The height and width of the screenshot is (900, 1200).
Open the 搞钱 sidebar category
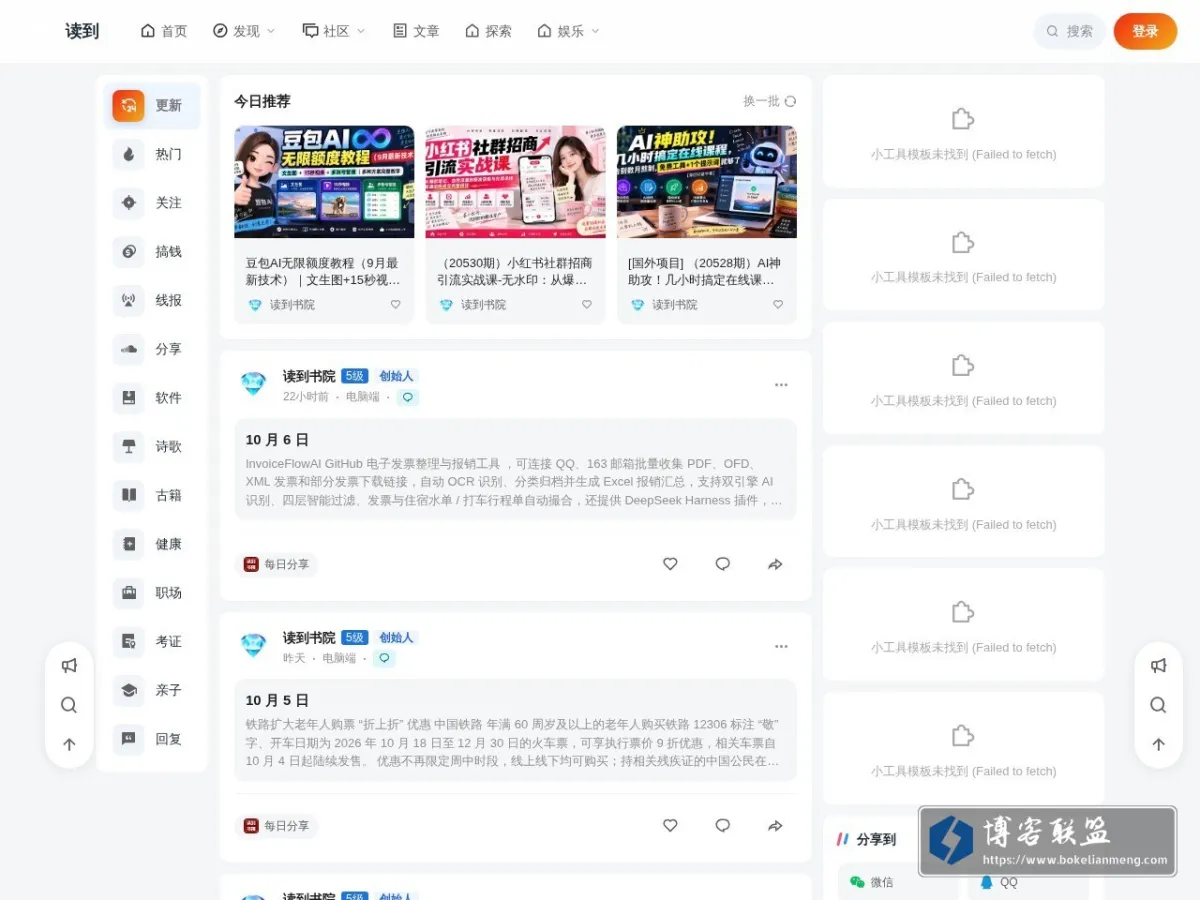point(152,252)
